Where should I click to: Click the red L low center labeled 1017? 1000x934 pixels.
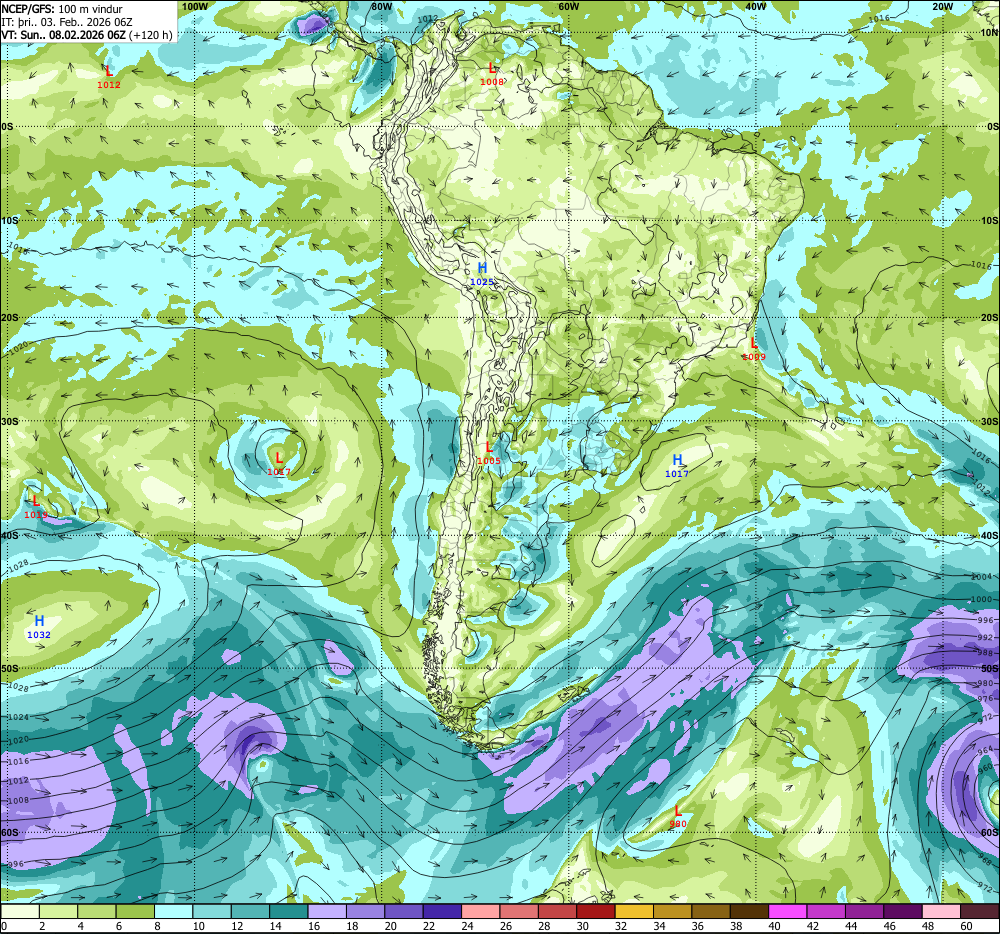(x=279, y=458)
